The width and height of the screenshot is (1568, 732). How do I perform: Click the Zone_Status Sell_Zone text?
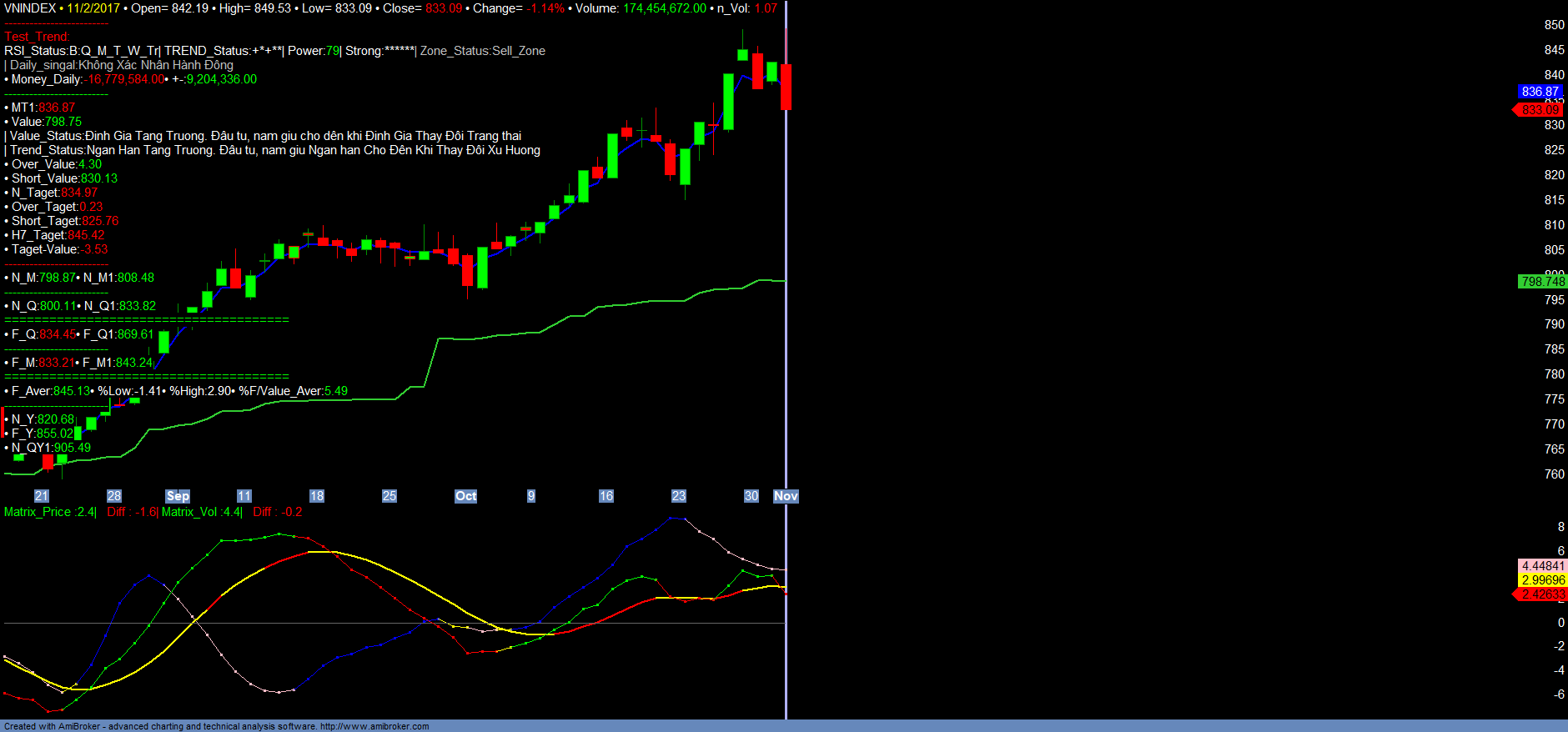click(x=483, y=51)
